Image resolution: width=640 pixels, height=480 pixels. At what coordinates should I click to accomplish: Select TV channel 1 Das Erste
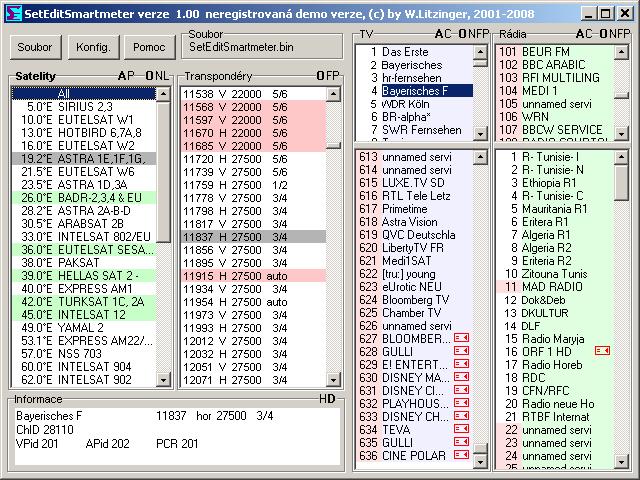[x=414, y=52]
